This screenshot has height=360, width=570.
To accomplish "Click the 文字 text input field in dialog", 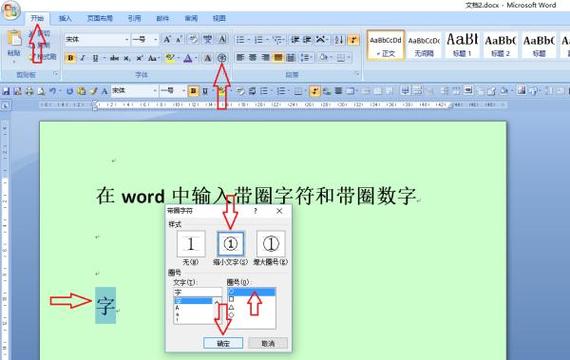I will [197, 292].
